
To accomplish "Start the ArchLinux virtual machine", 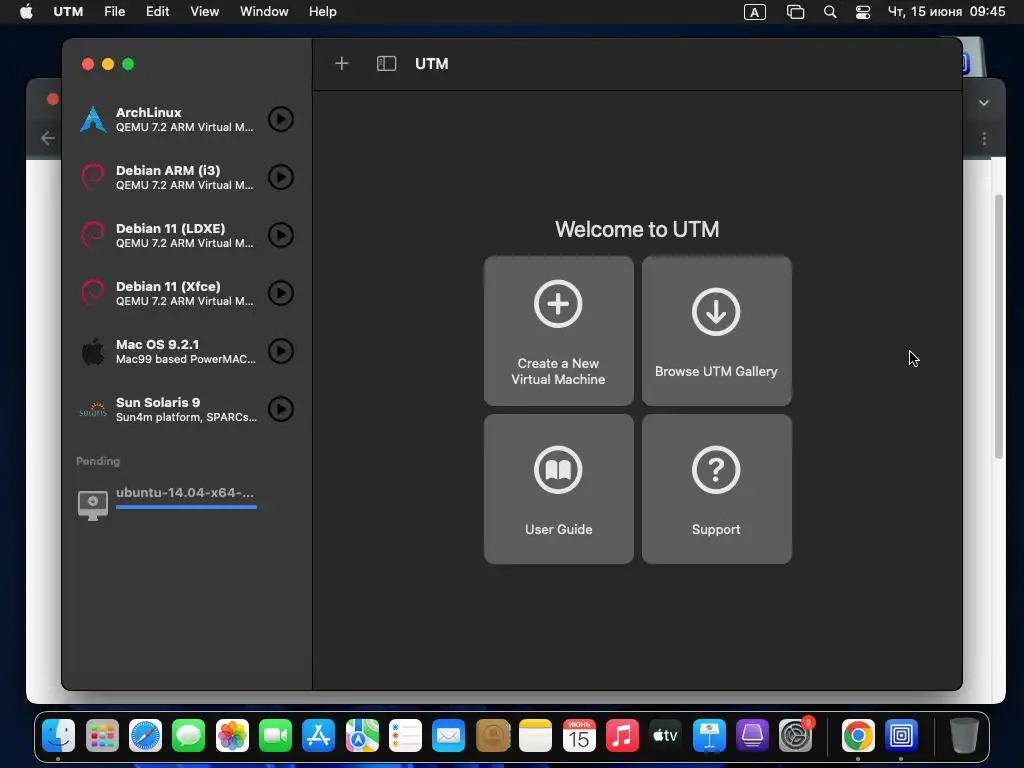I will (x=281, y=119).
